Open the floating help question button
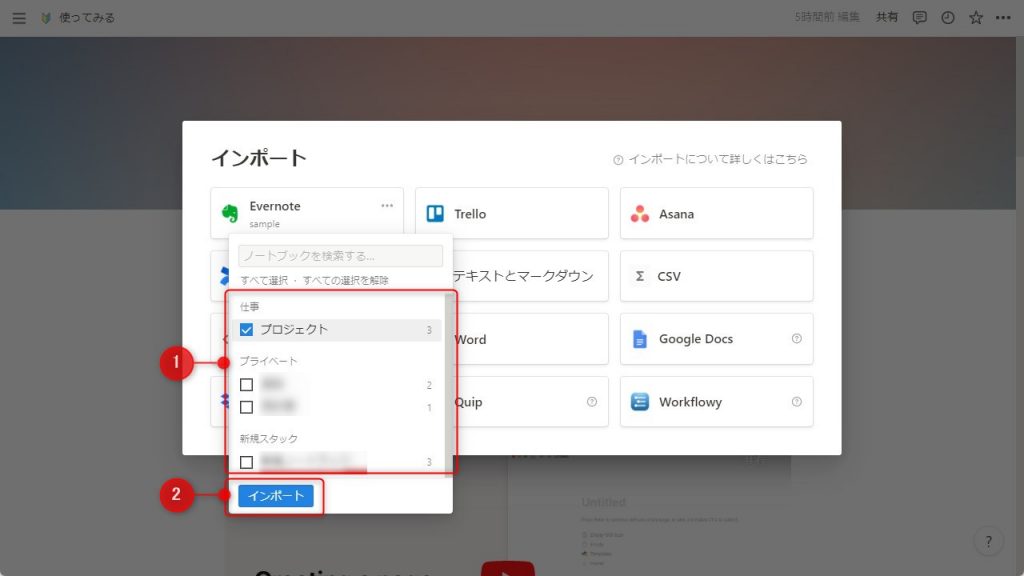Image resolution: width=1024 pixels, height=576 pixels. [x=988, y=541]
